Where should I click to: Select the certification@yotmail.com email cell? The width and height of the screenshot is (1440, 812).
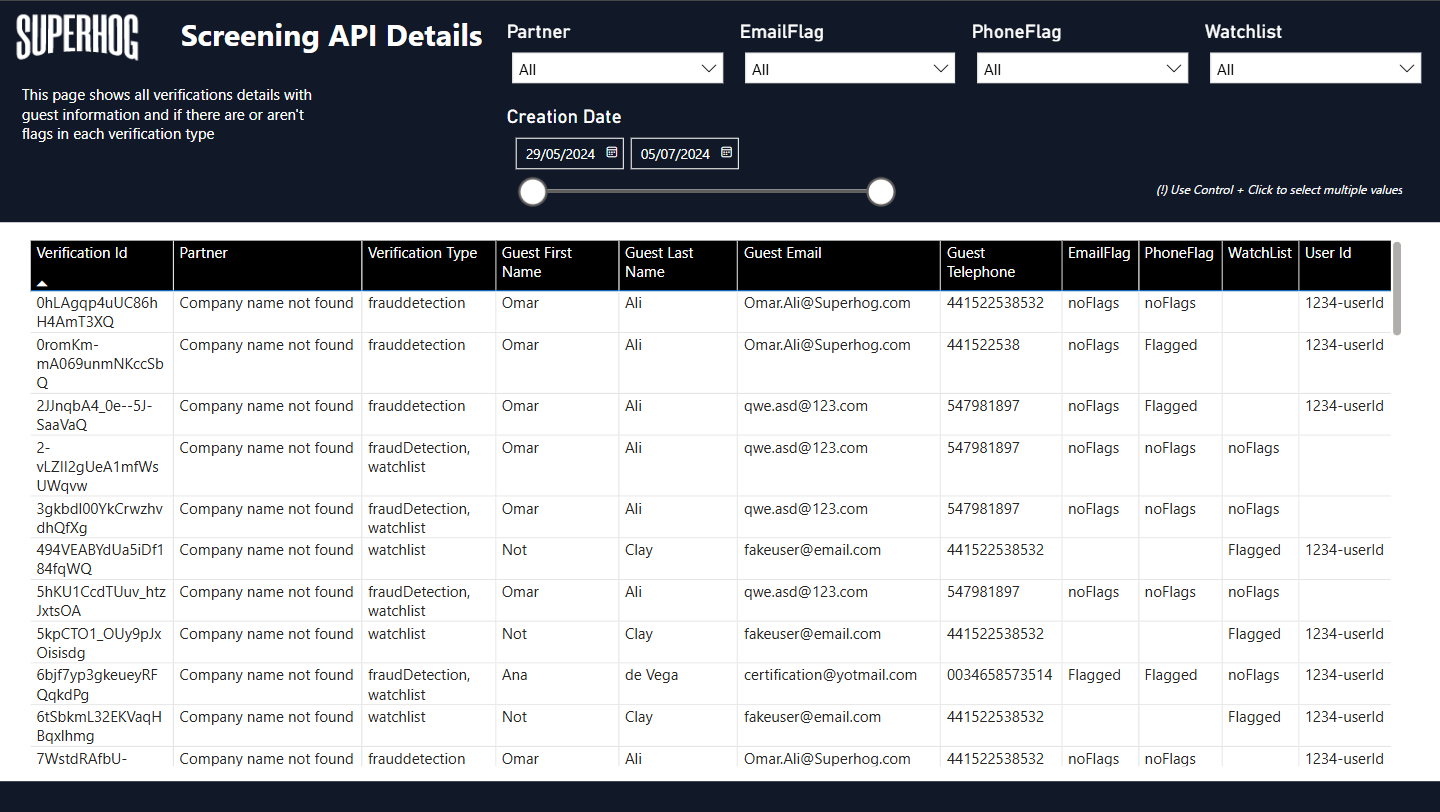830,675
